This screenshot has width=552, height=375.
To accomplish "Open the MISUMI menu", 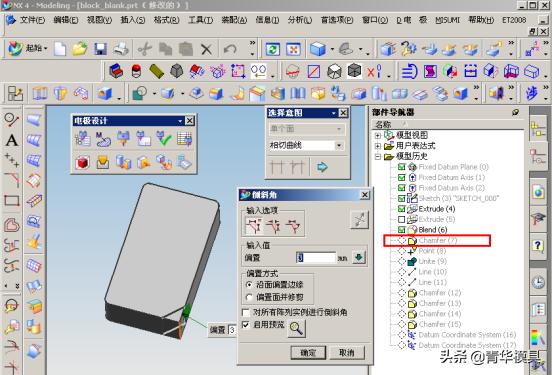I will [447, 20].
